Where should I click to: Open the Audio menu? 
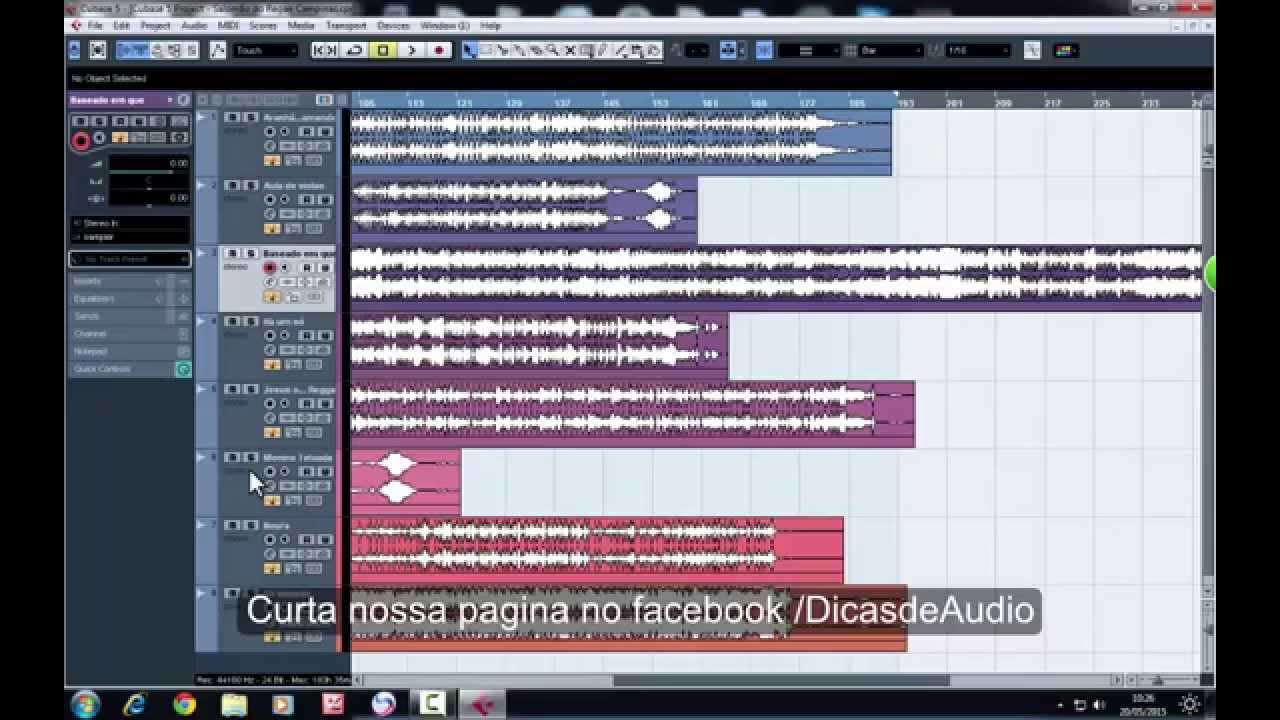(194, 25)
